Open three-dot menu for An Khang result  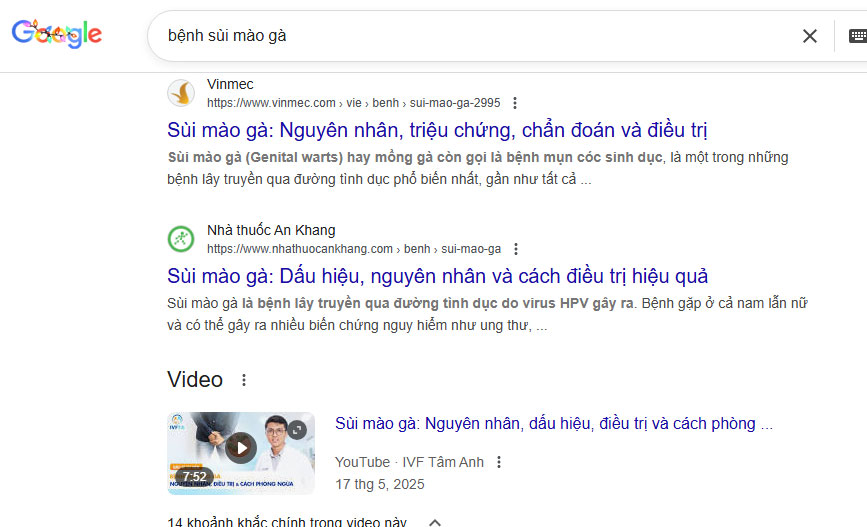(516, 249)
